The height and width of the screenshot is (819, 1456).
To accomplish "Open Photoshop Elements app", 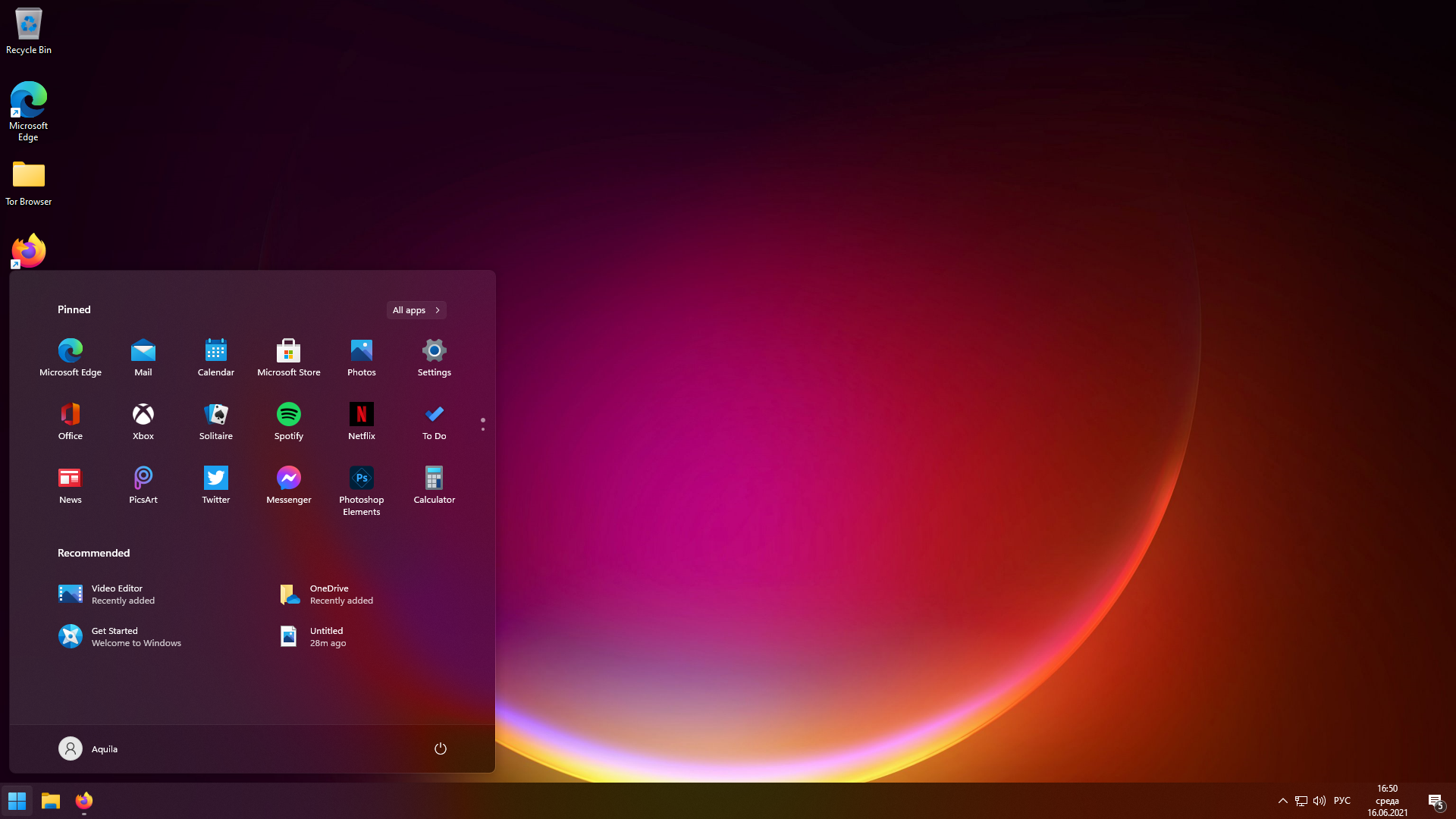I will pos(361,490).
